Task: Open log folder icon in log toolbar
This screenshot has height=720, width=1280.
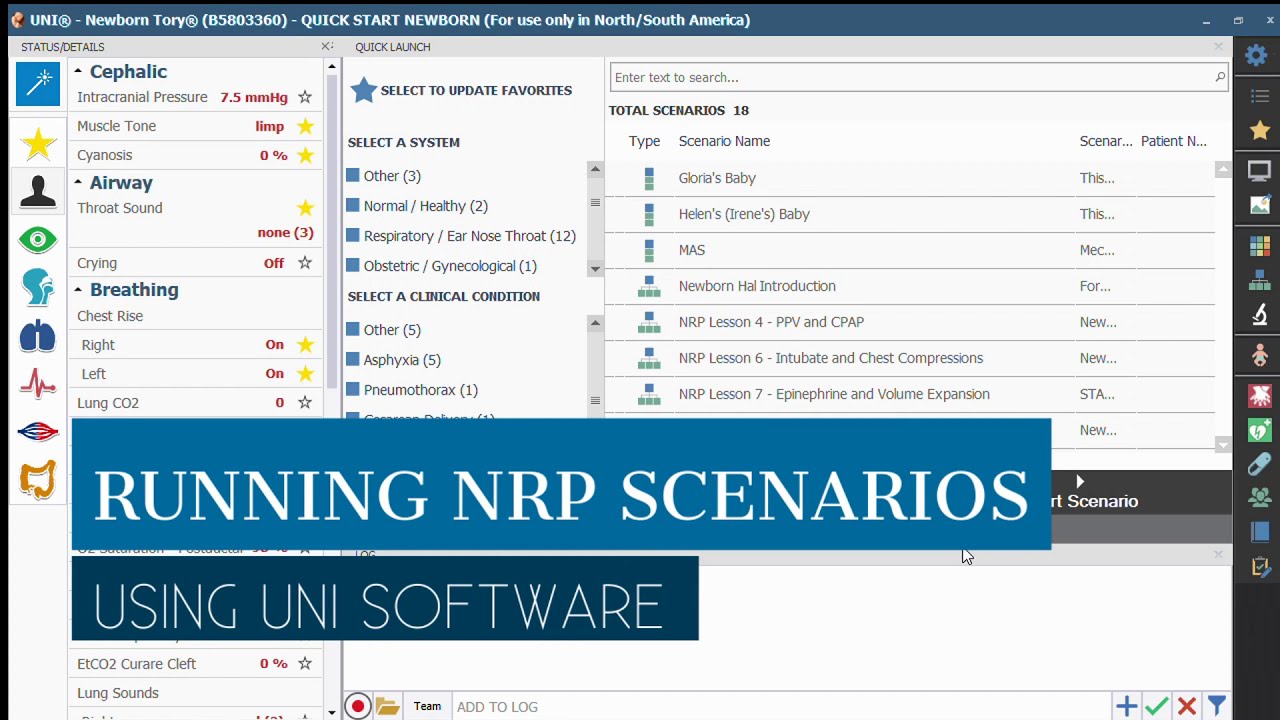Action: pos(388,707)
